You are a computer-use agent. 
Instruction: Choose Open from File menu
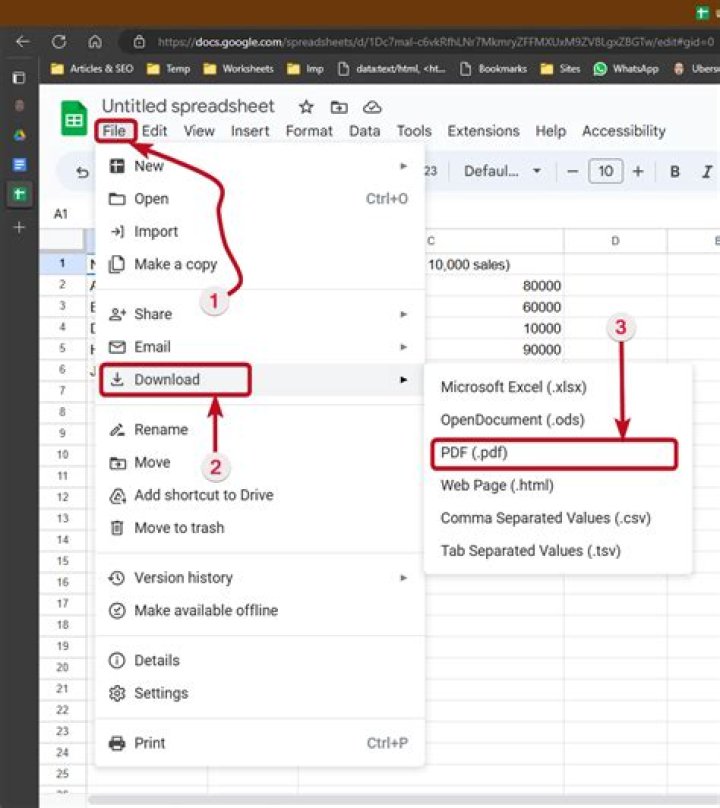pyautogui.click(x=260, y=199)
